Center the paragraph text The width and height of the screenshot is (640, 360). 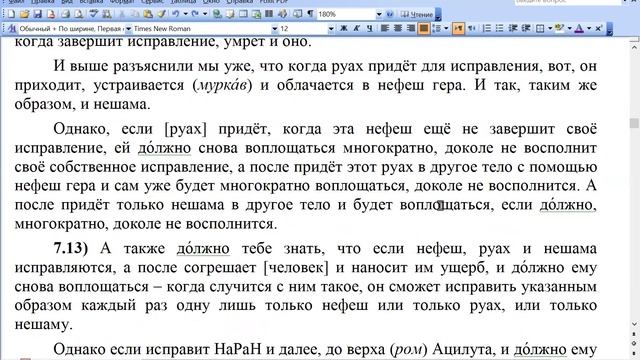click(x=398, y=29)
